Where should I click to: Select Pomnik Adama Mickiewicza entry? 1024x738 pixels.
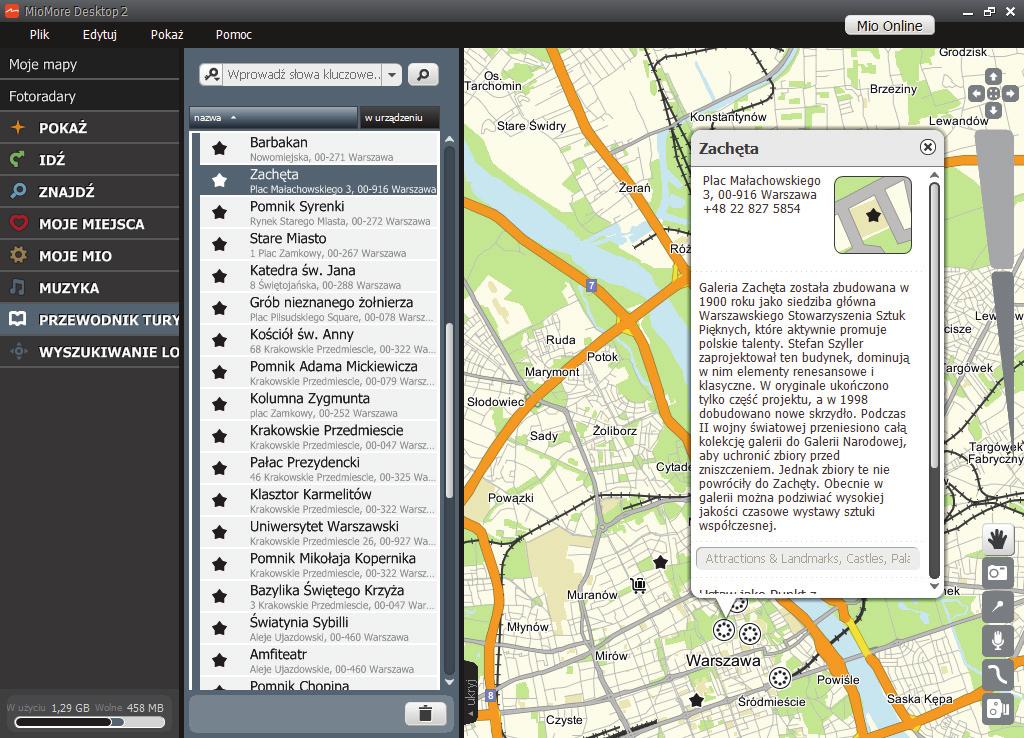[319, 372]
